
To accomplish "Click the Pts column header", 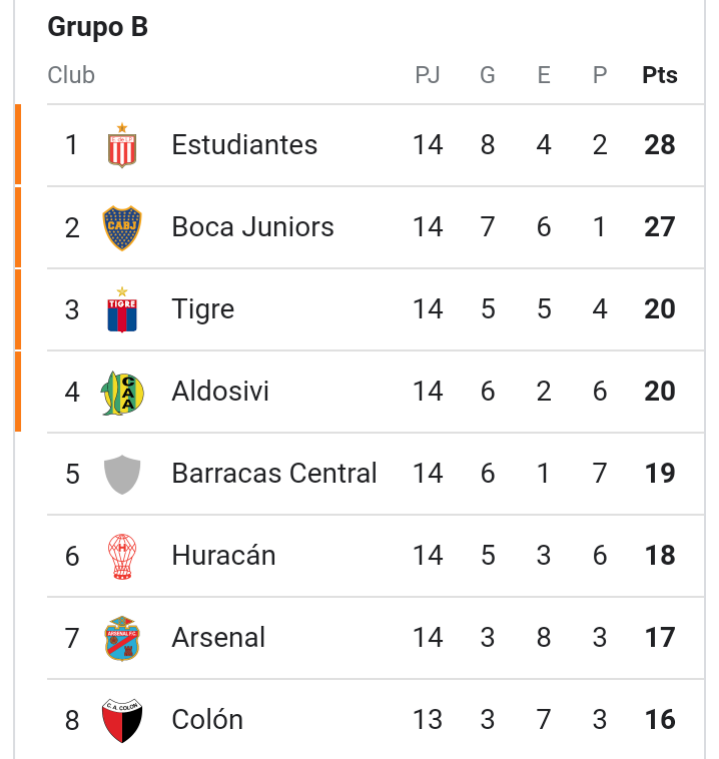I will point(659,75).
